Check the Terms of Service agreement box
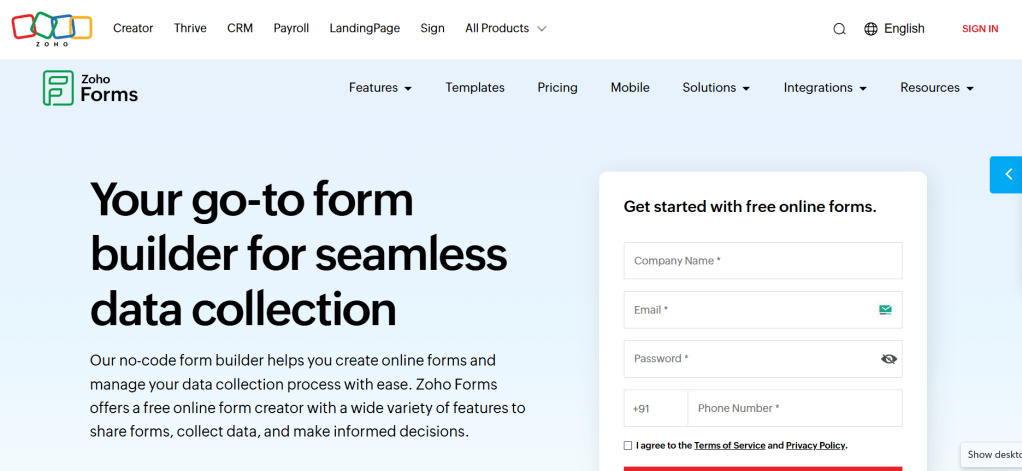The width and height of the screenshot is (1022, 471). (628, 446)
